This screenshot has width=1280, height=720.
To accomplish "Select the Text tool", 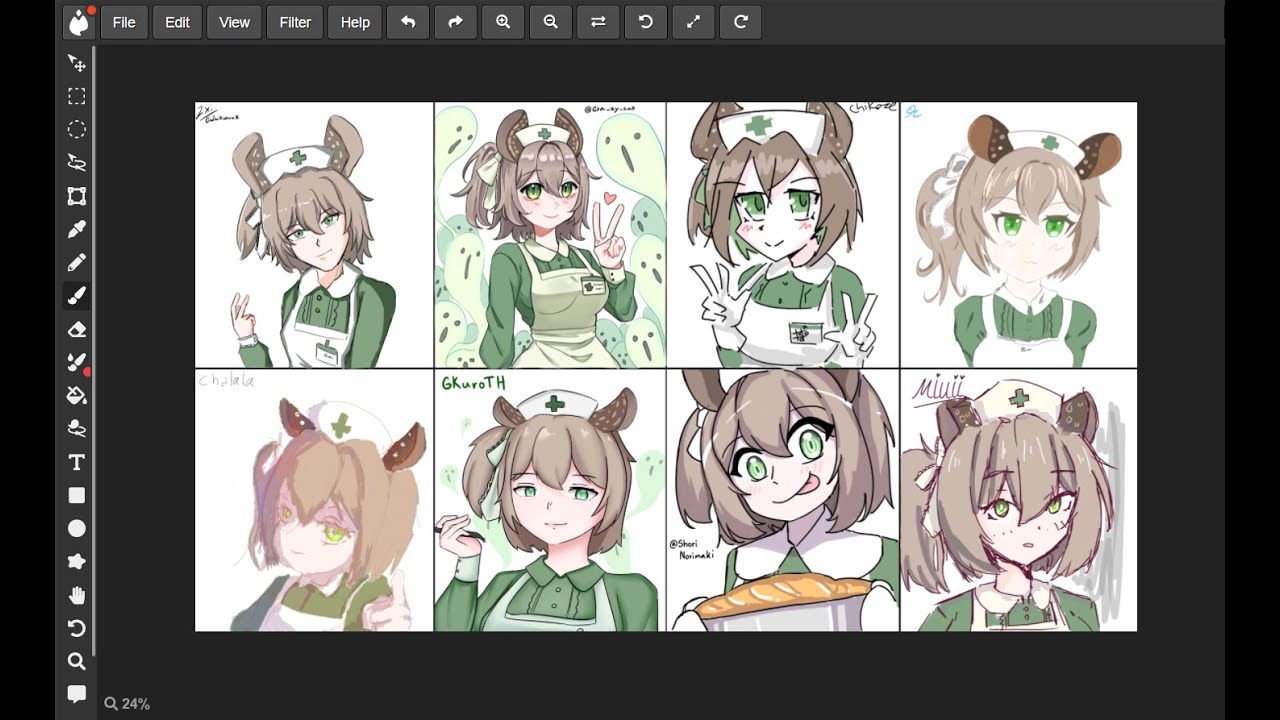I will click(x=76, y=462).
